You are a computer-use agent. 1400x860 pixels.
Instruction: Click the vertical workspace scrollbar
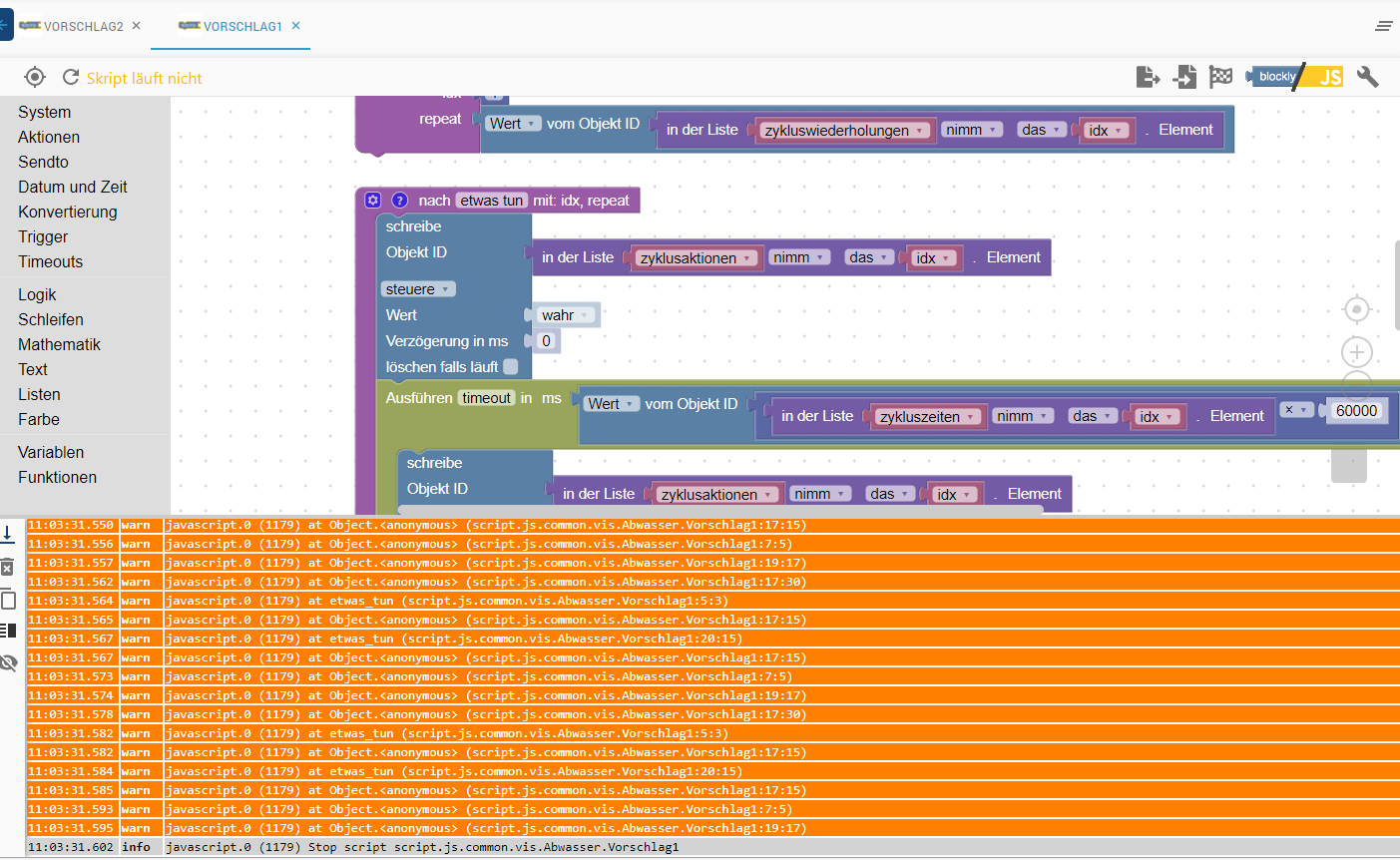tap(1396, 284)
